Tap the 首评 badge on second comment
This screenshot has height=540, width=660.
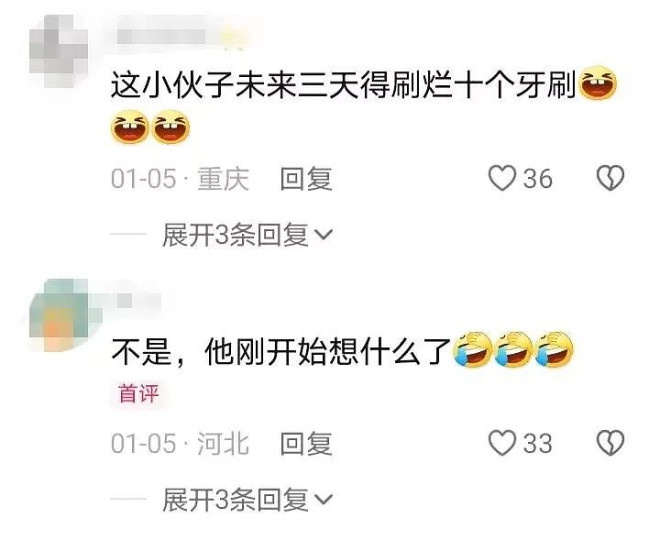[x=139, y=394]
